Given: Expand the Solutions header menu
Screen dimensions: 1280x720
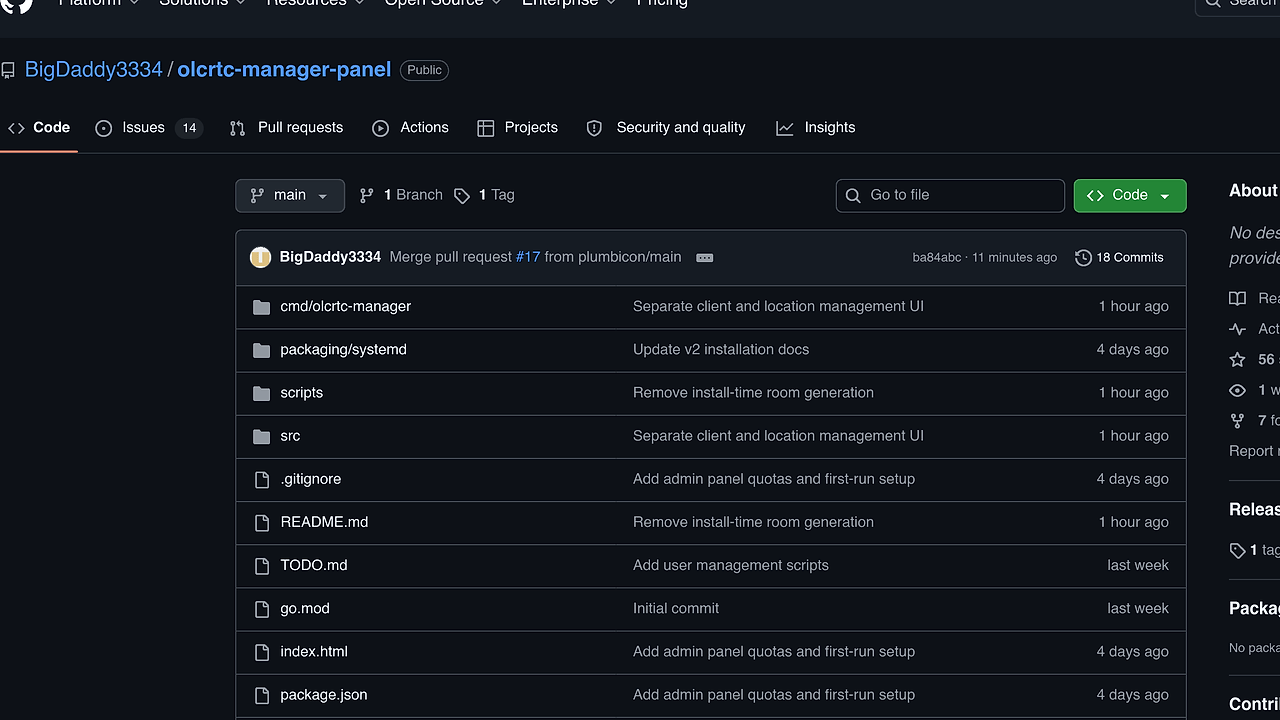Looking at the screenshot, I should [x=203, y=3].
